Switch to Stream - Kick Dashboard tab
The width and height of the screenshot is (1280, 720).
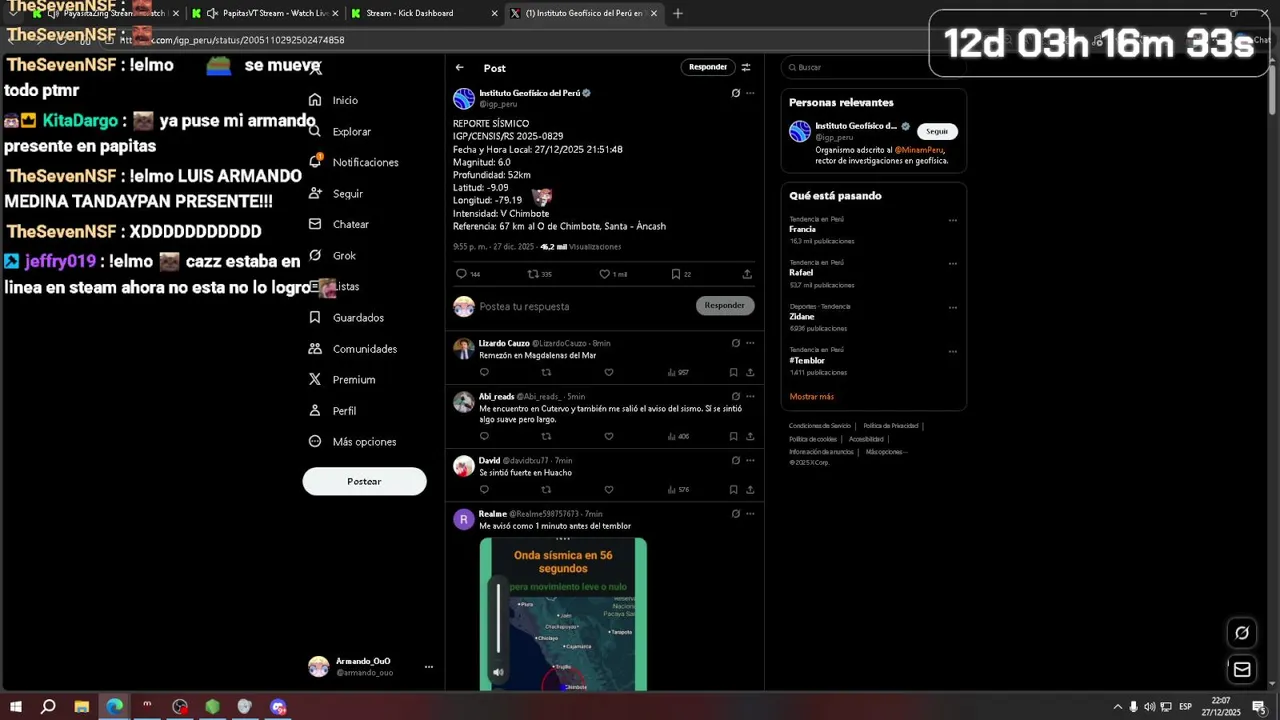[424, 13]
